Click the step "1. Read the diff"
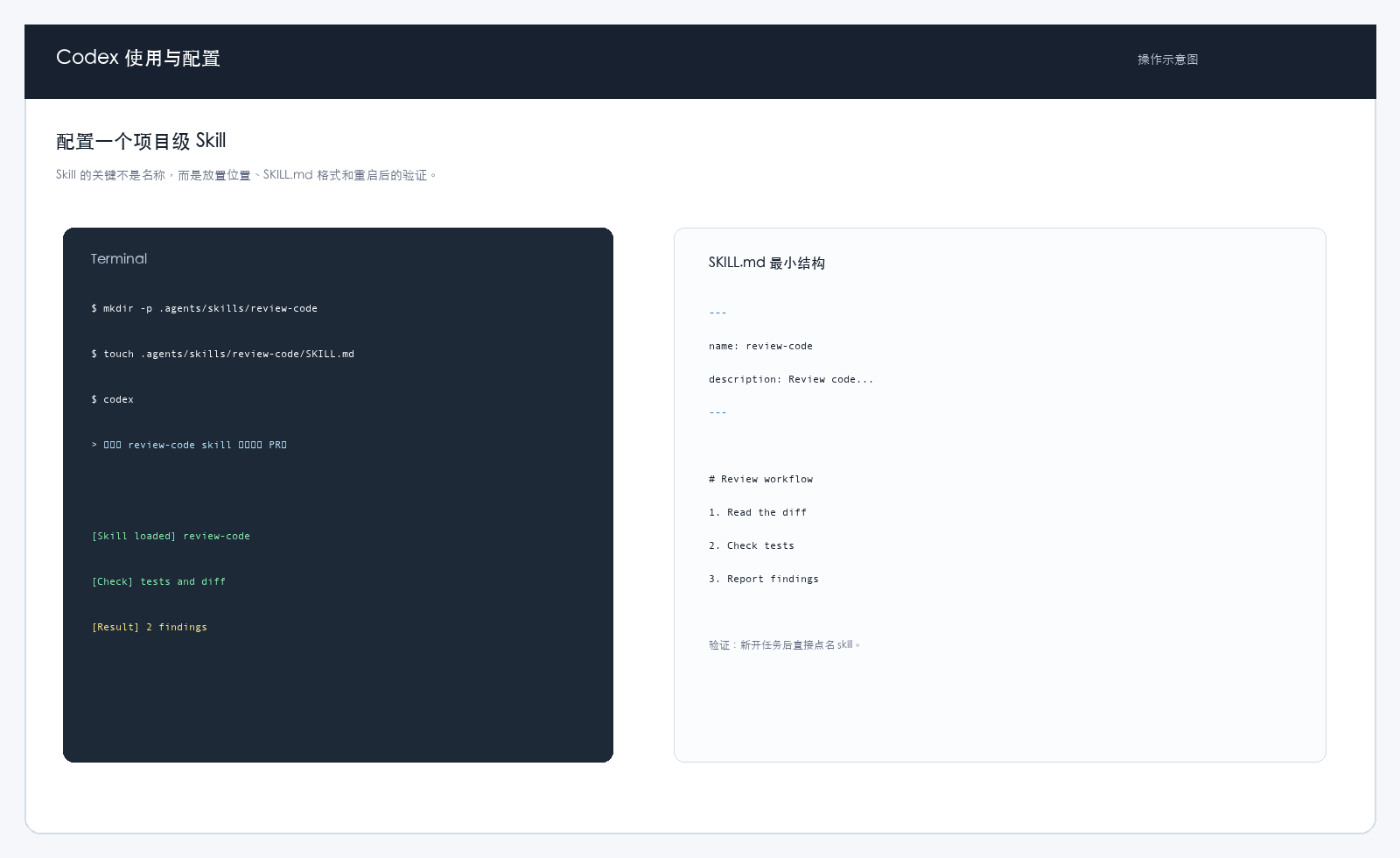 coord(758,512)
